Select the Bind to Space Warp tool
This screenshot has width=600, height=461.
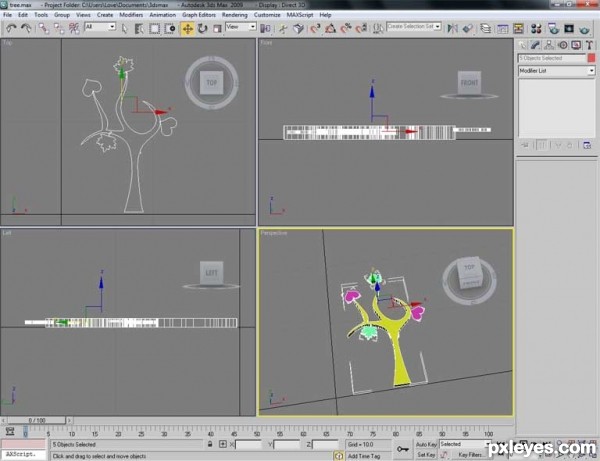click(x=74, y=28)
